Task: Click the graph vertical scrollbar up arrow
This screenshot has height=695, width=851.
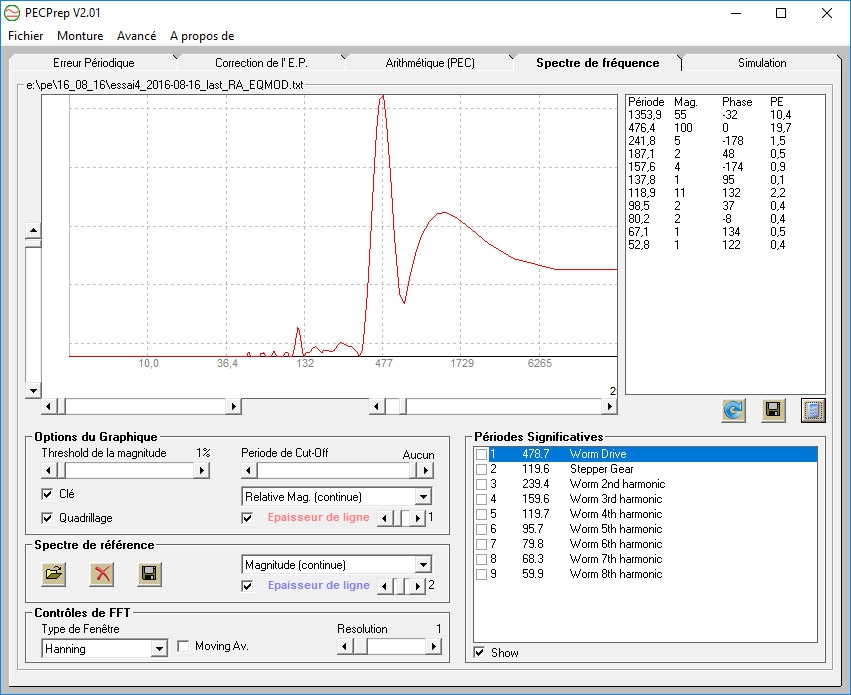Action: [33, 231]
